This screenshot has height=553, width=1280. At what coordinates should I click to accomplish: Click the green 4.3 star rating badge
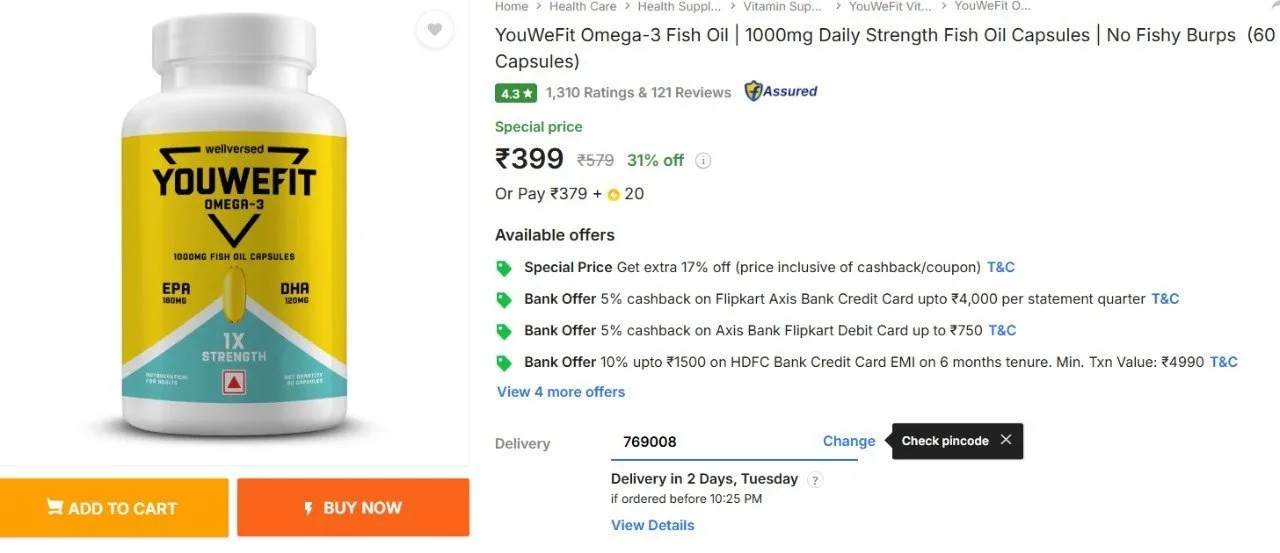pos(516,92)
